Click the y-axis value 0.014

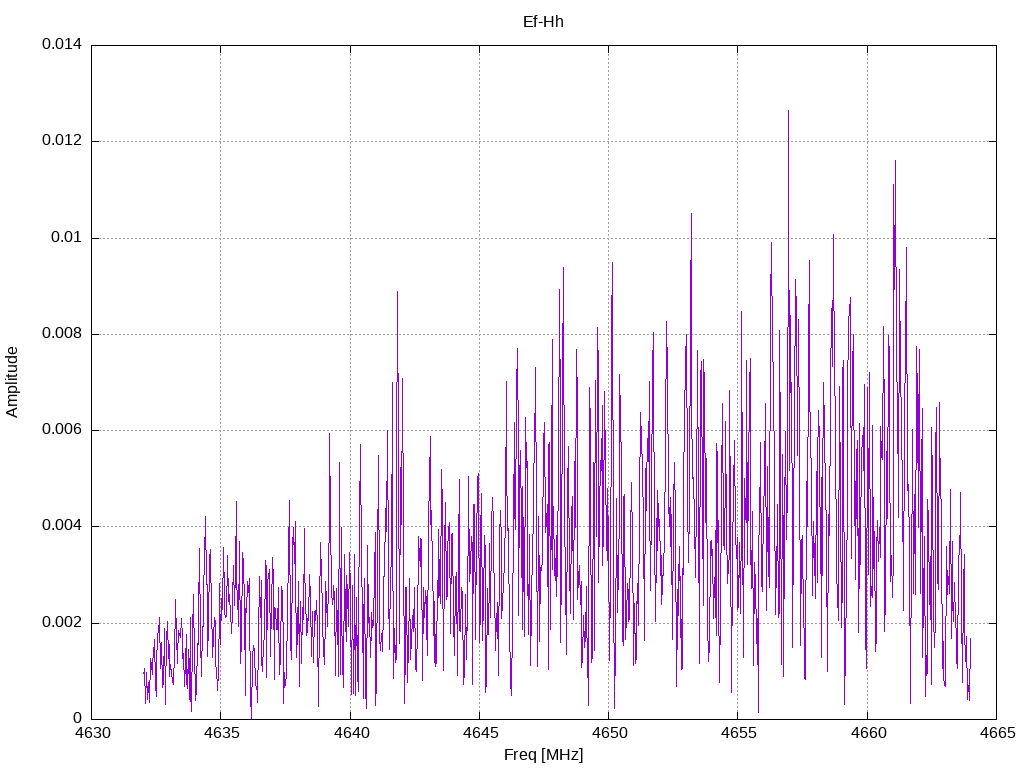(x=62, y=44)
